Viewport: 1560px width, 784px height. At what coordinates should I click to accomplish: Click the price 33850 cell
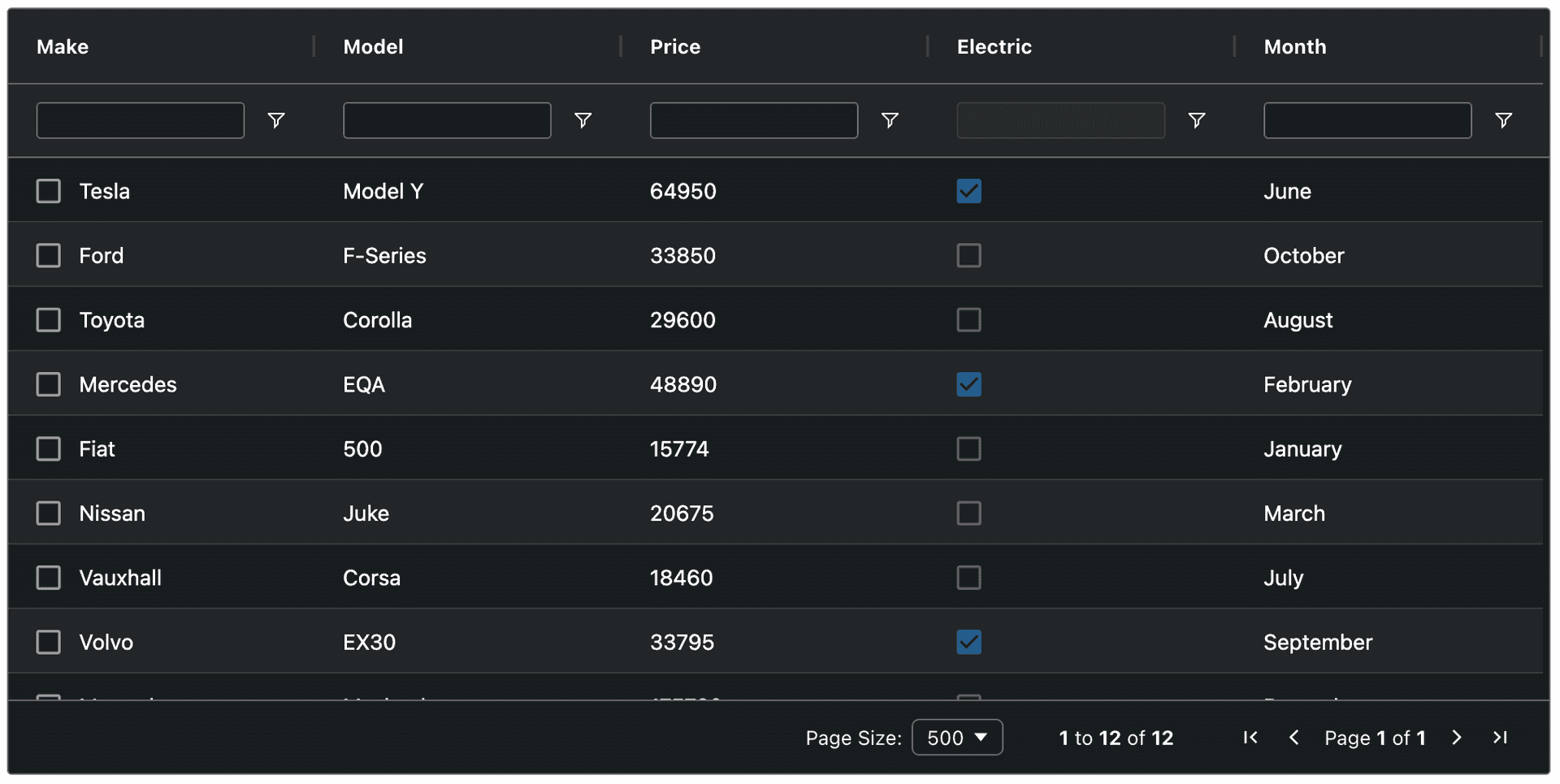click(x=683, y=255)
